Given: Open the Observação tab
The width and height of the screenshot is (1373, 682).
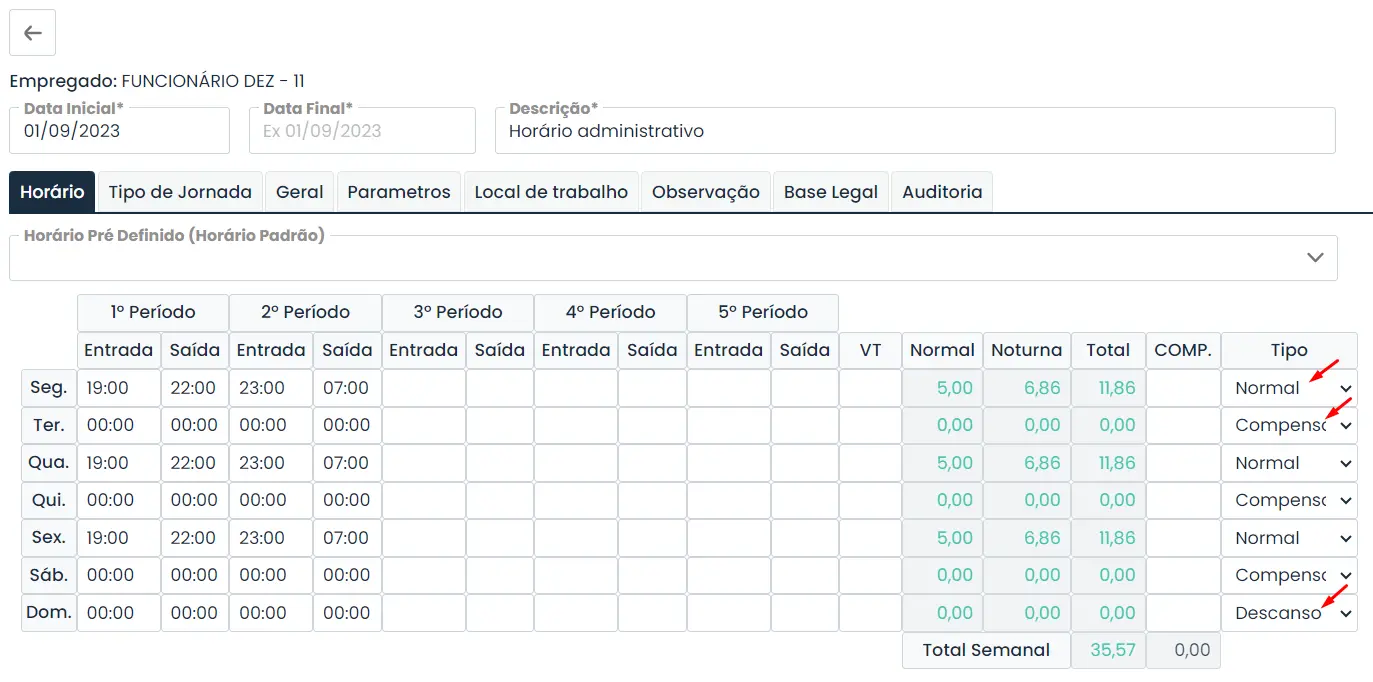Looking at the screenshot, I should 706,192.
